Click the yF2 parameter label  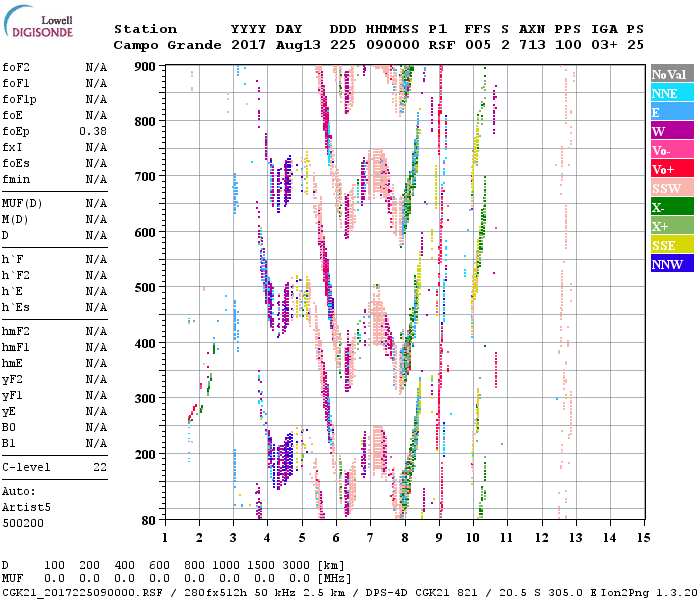coord(12,379)
